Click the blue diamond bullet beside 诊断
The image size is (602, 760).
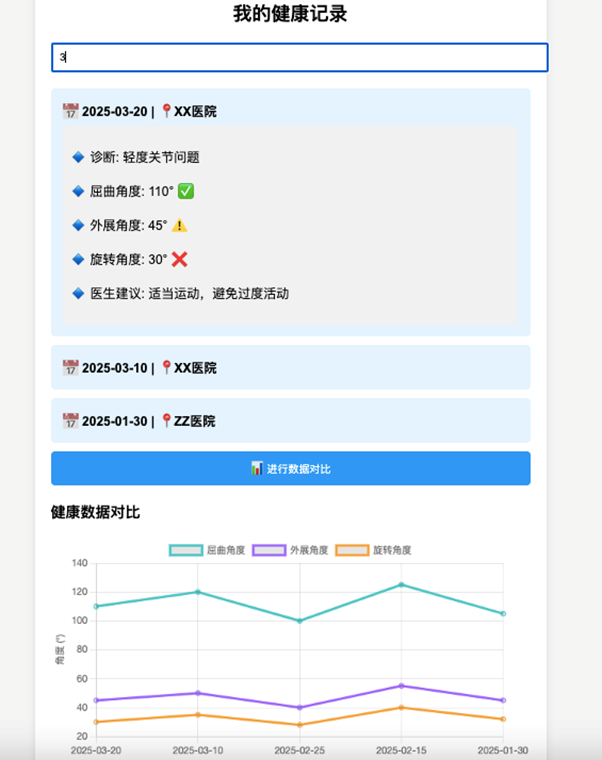coord(78,157)
